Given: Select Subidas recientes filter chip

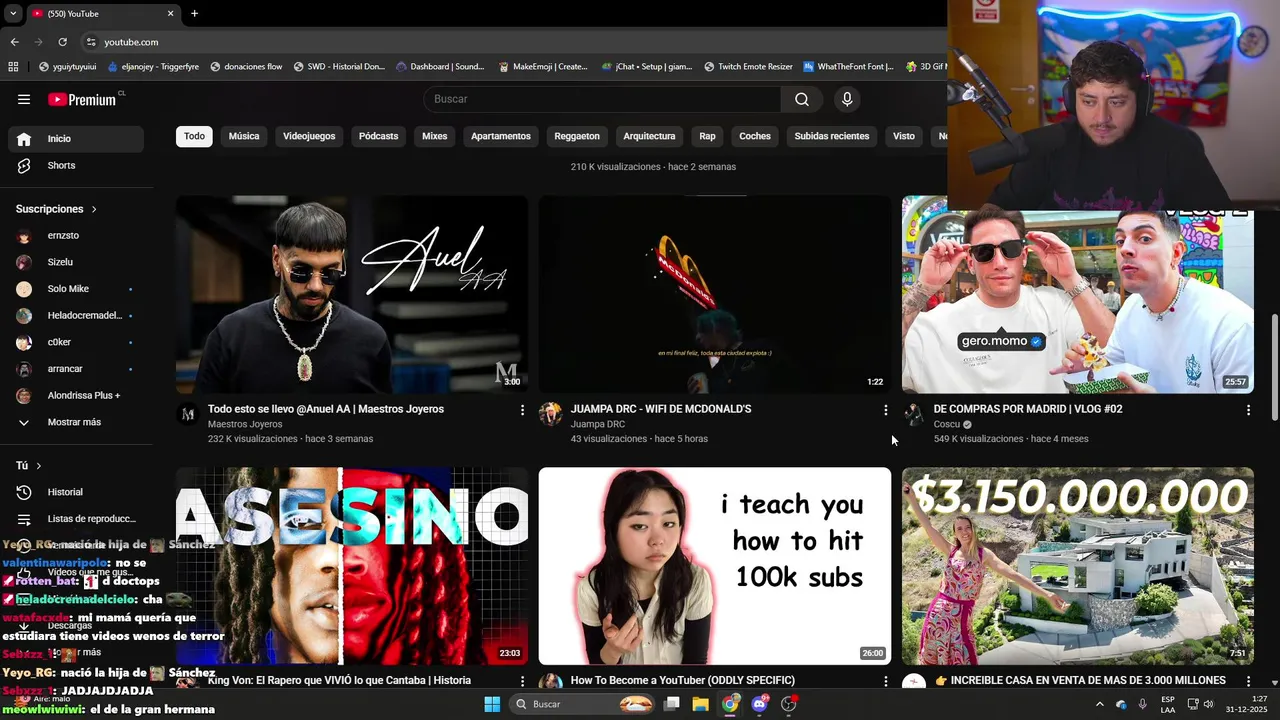Looking at the screenshot, I should 831,136.
